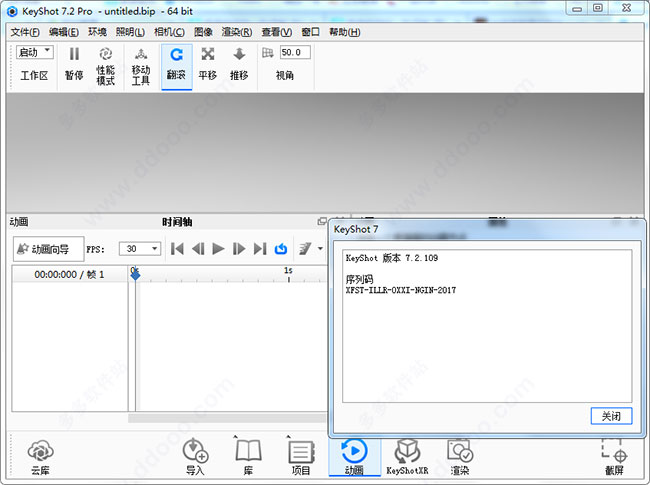
Task: Open the FPS dropdown set to 30
Action: [x=140, y=249]
